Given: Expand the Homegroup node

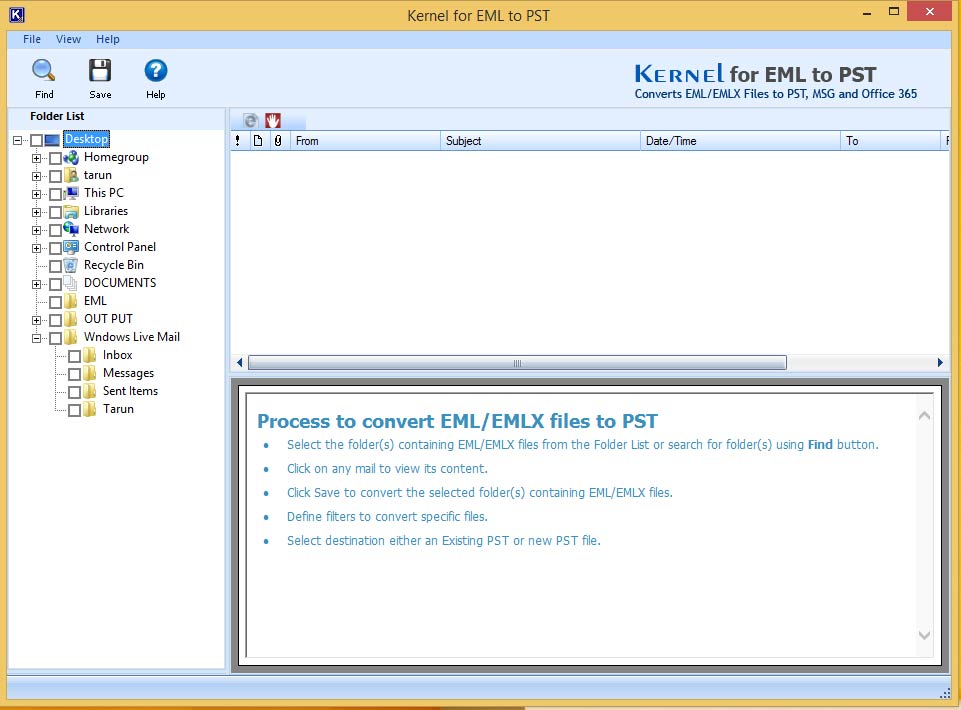Looking at the screenshot, I should (36, 158).
